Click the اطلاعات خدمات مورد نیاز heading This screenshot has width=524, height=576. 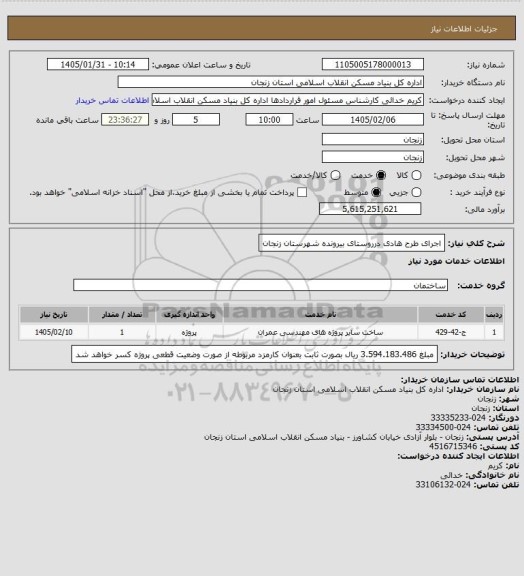pos(456,261)
